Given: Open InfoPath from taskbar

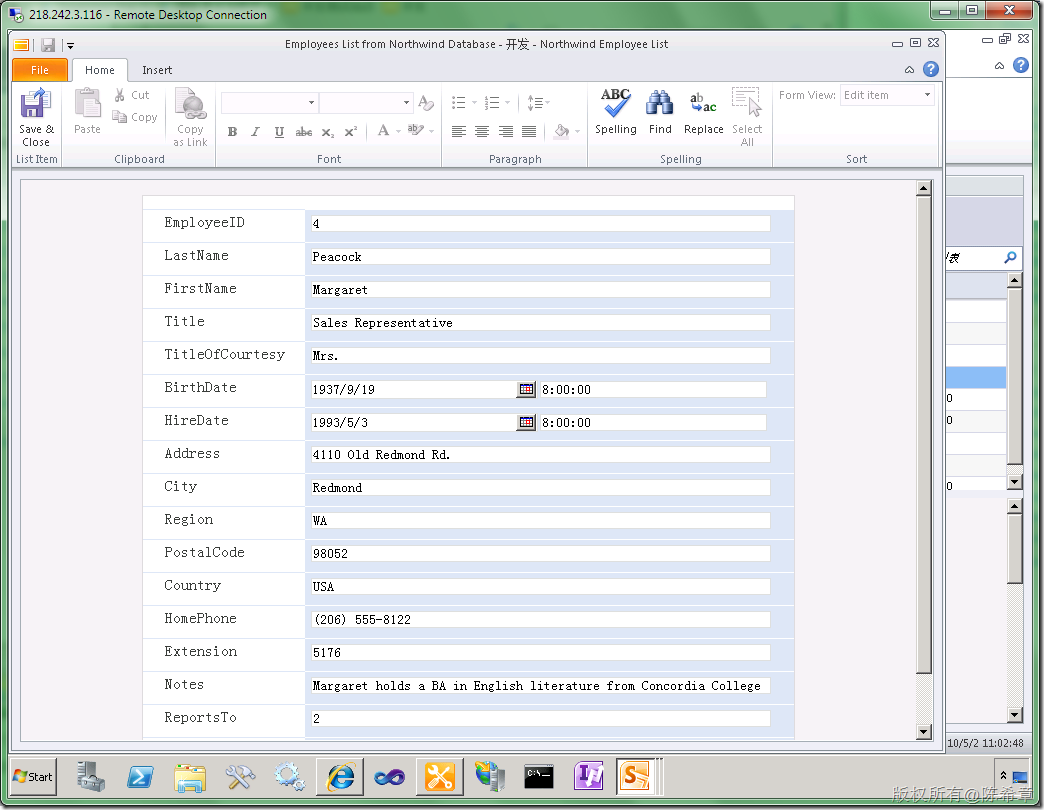Looking at the screenshot, I should [589, 777].
